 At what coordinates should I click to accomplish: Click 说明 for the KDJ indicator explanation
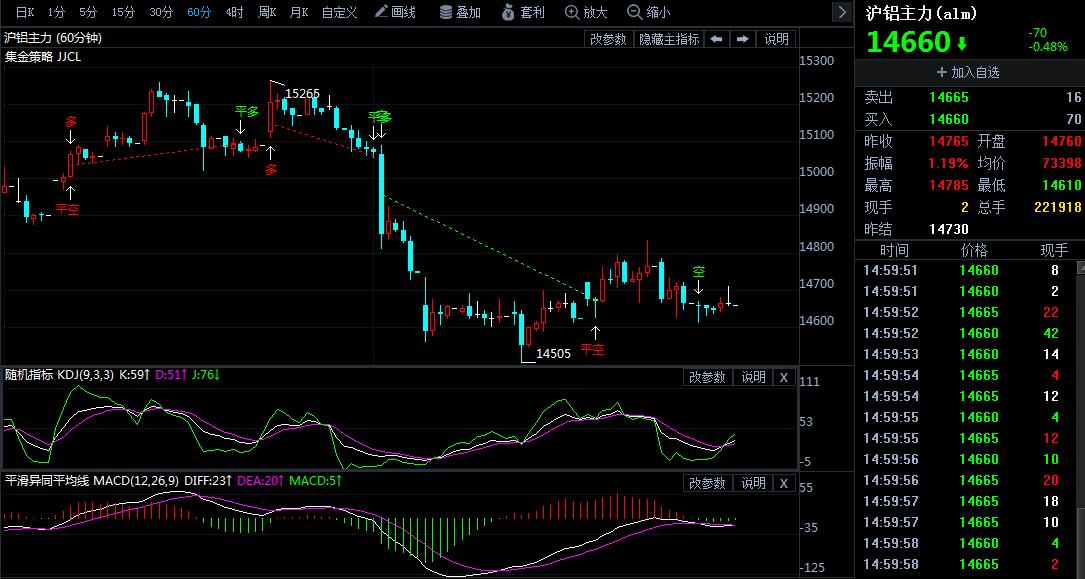(x=752, y=377)
